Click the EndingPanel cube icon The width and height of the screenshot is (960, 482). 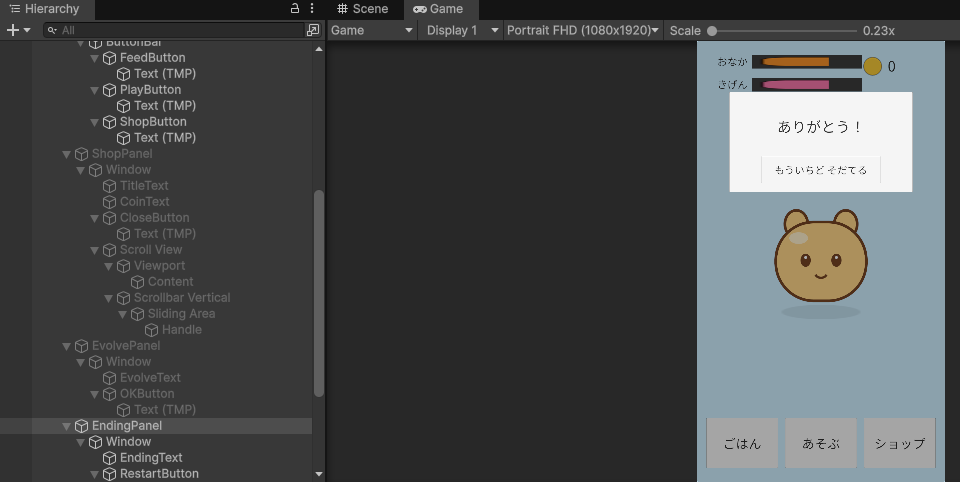(x=81, y=426)
